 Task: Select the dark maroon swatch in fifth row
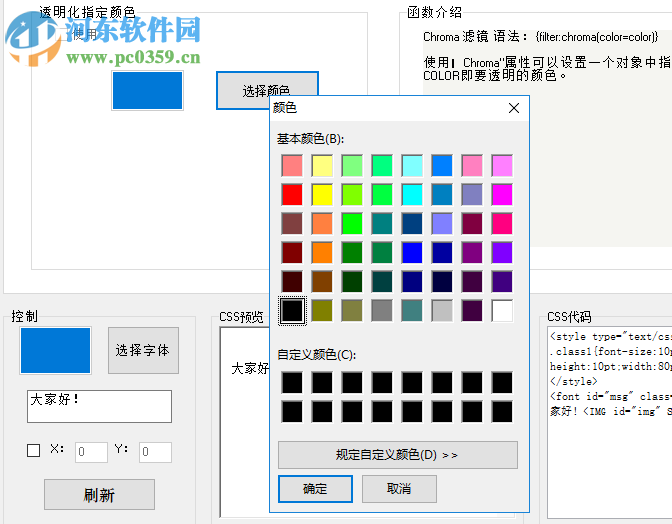292,282
